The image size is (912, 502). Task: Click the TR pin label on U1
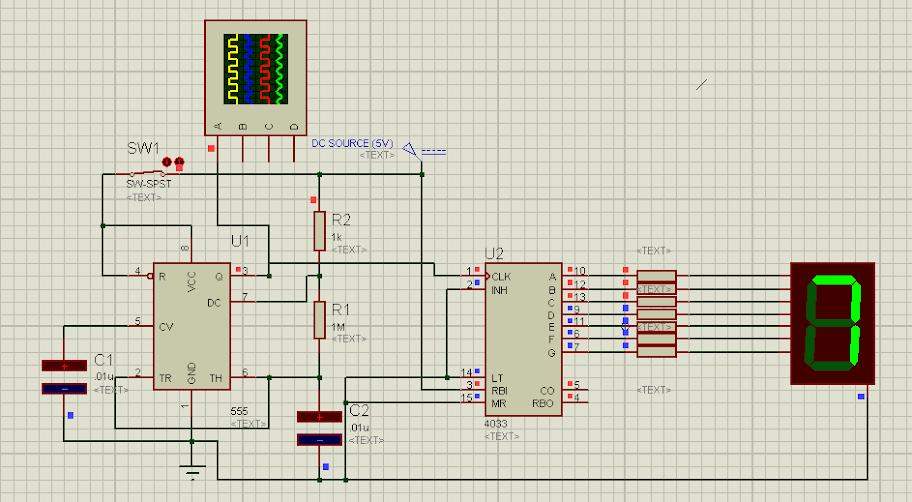(165, 378)
